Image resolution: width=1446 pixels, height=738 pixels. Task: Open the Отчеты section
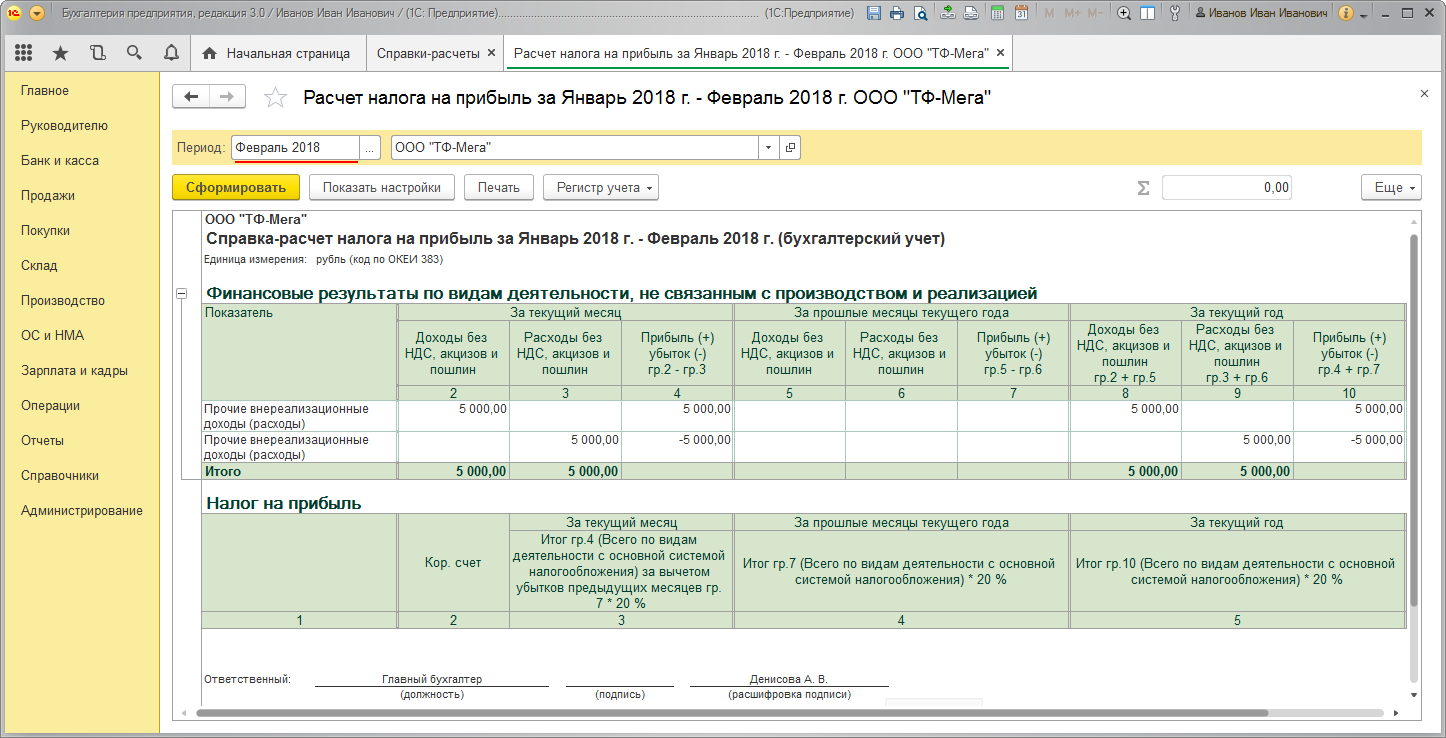pyautogui.click(x=42, y=441)
